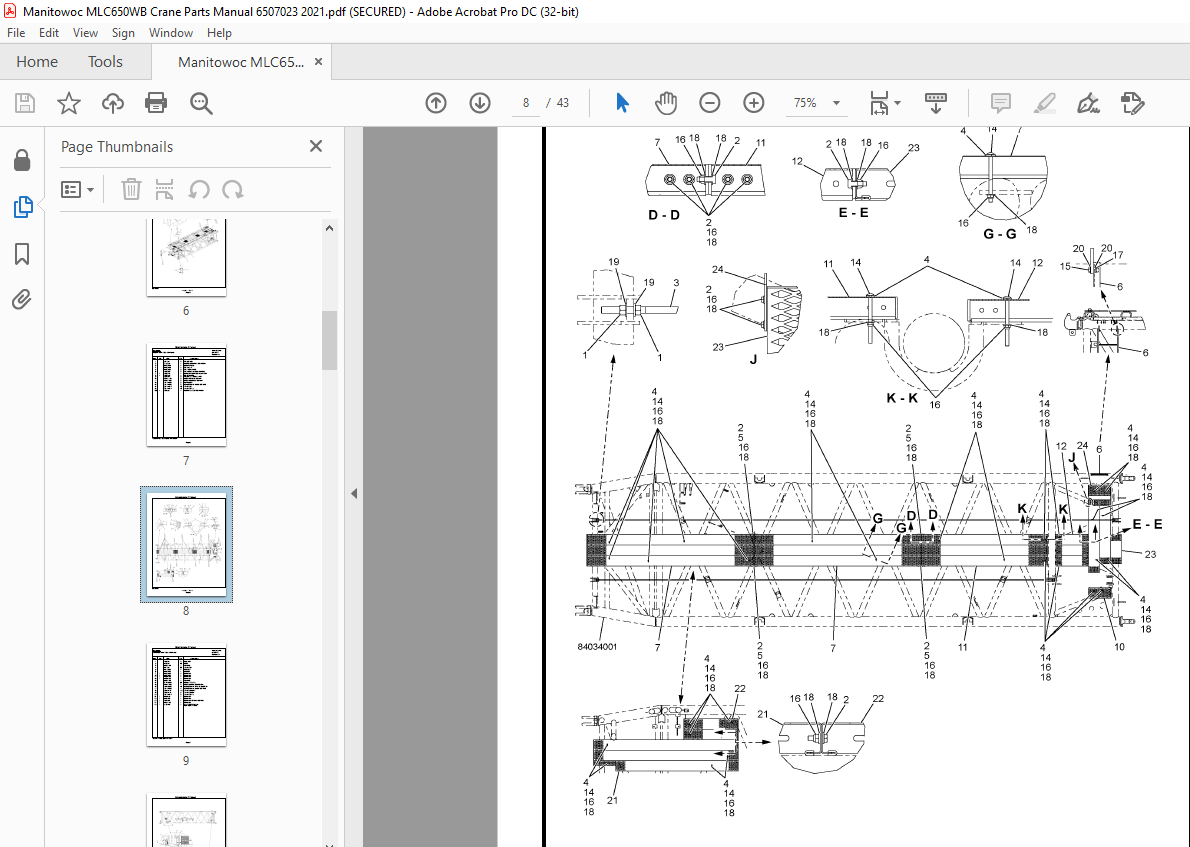Open the File menu
This screenshot has width=1190, height=847.
tap(16, 33)
